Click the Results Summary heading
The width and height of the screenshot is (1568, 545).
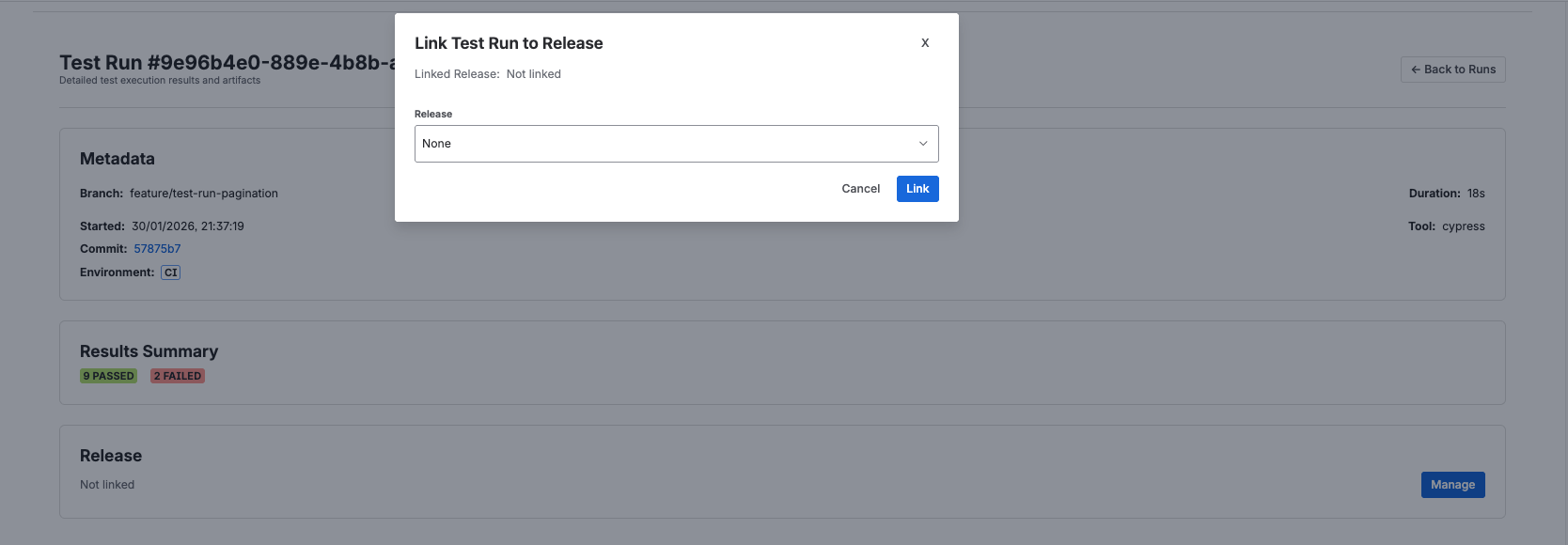(x=149, y=351)
